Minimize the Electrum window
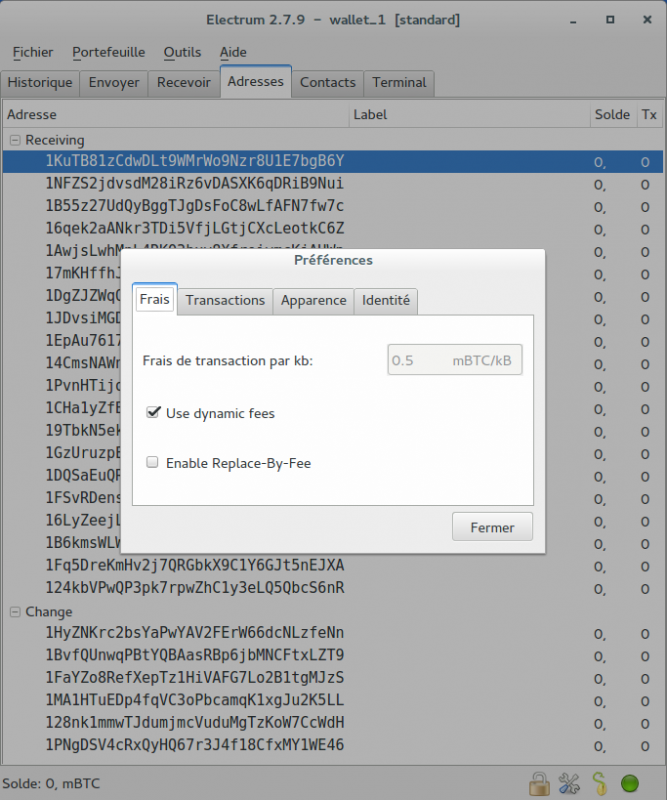The height and width of the screenshot is (800, 667). coord(573,20)
